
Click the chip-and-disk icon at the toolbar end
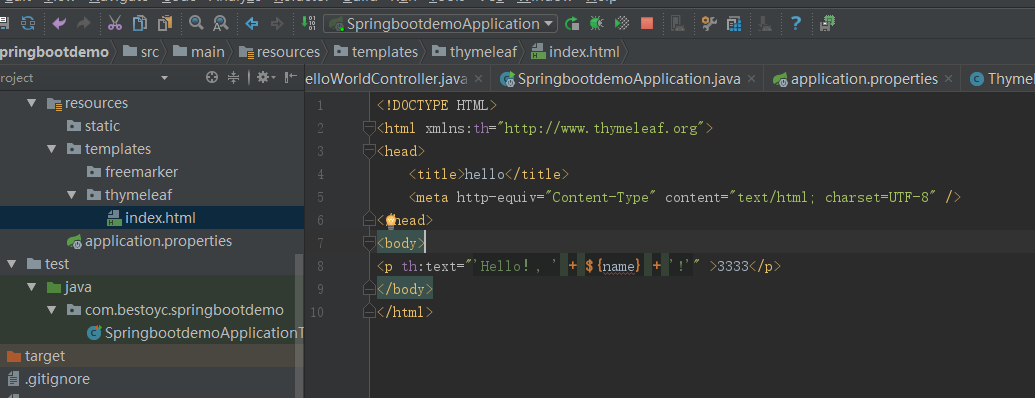tap(827, 24)
